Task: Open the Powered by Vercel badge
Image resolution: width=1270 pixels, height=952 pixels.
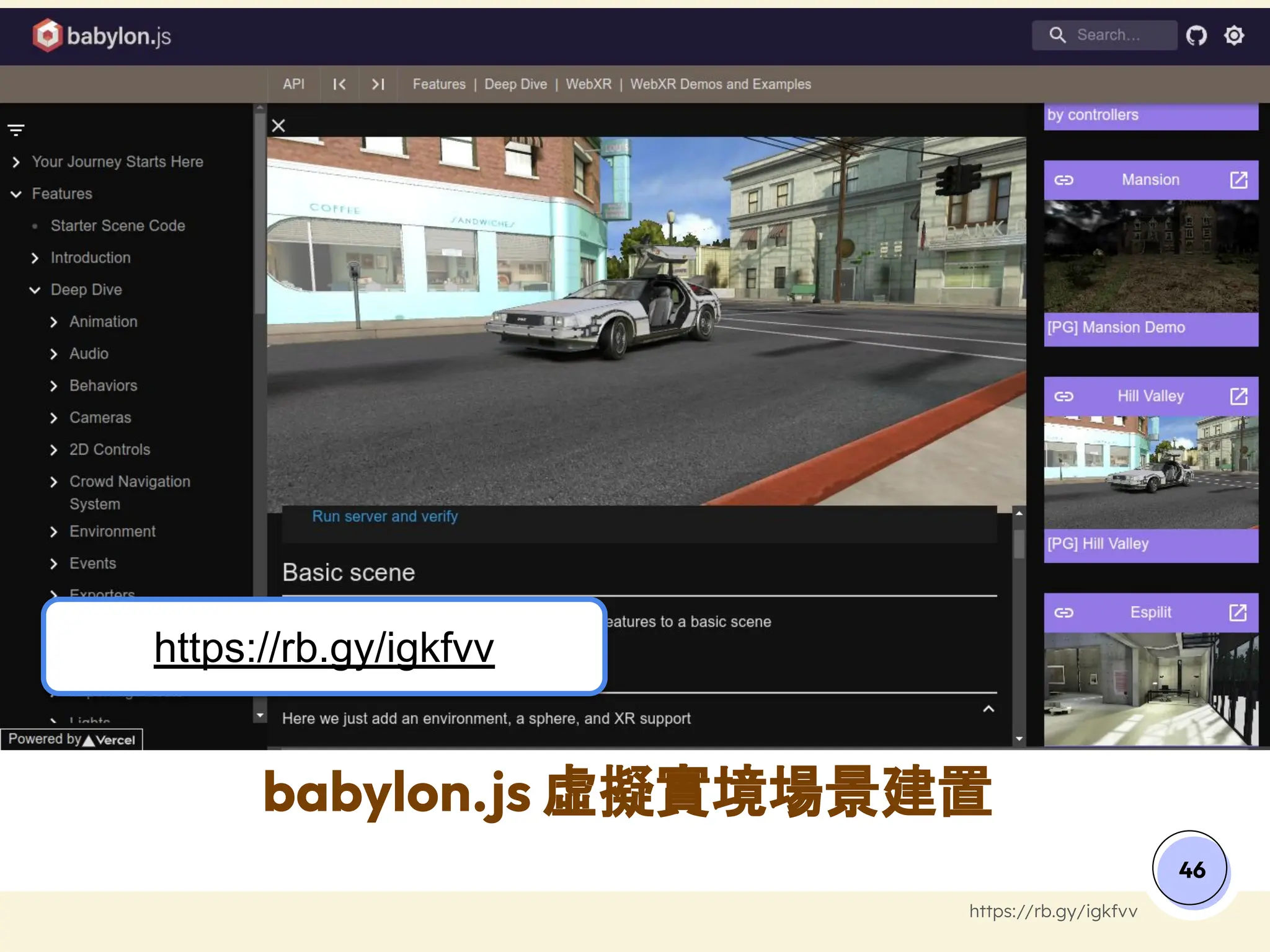Action: (71, 739)
